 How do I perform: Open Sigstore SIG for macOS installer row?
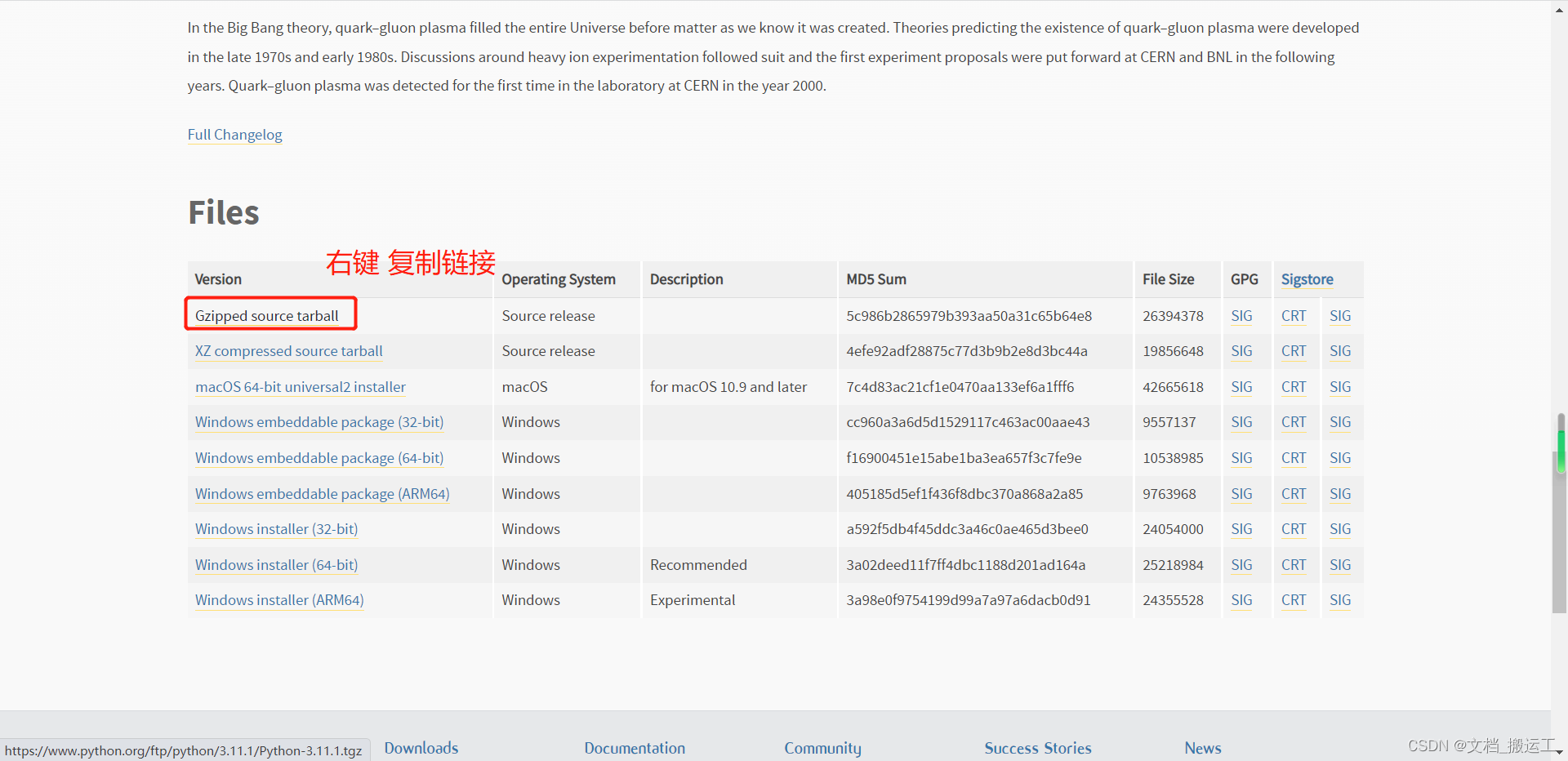tap(1340, 387)
